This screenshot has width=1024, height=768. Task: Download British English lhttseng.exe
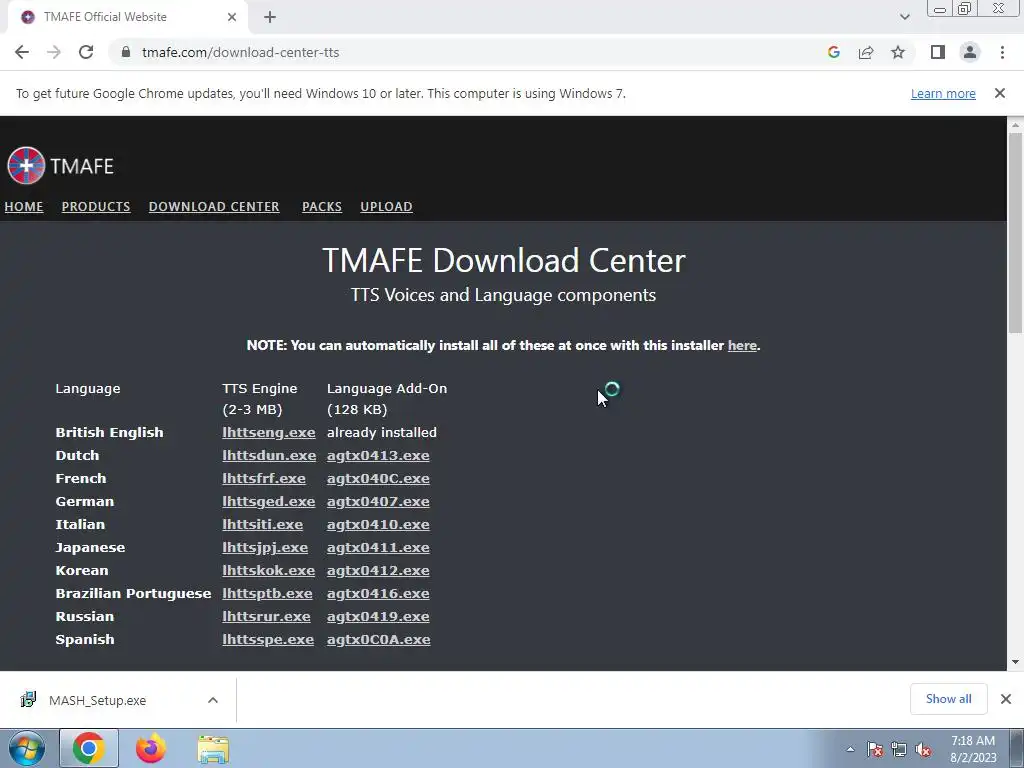[x=268, y=432]
